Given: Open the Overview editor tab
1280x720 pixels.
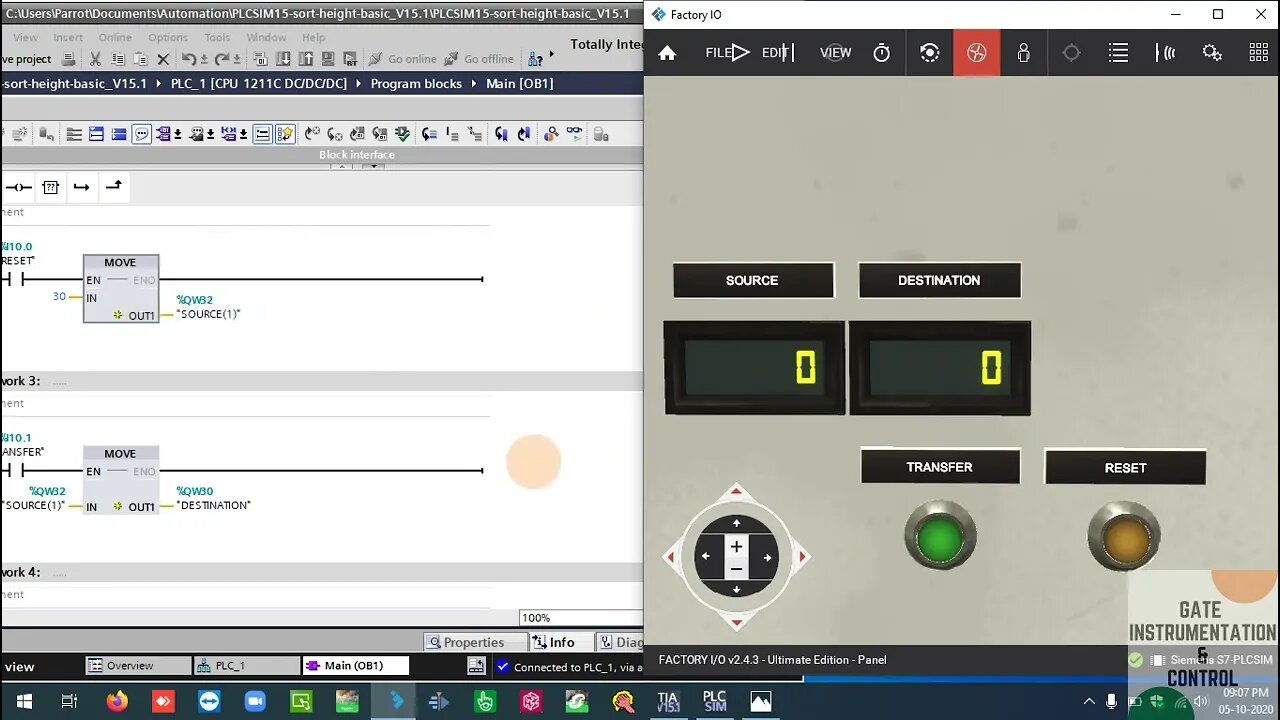Looking at the screenshot, I should tap(138, 665).
